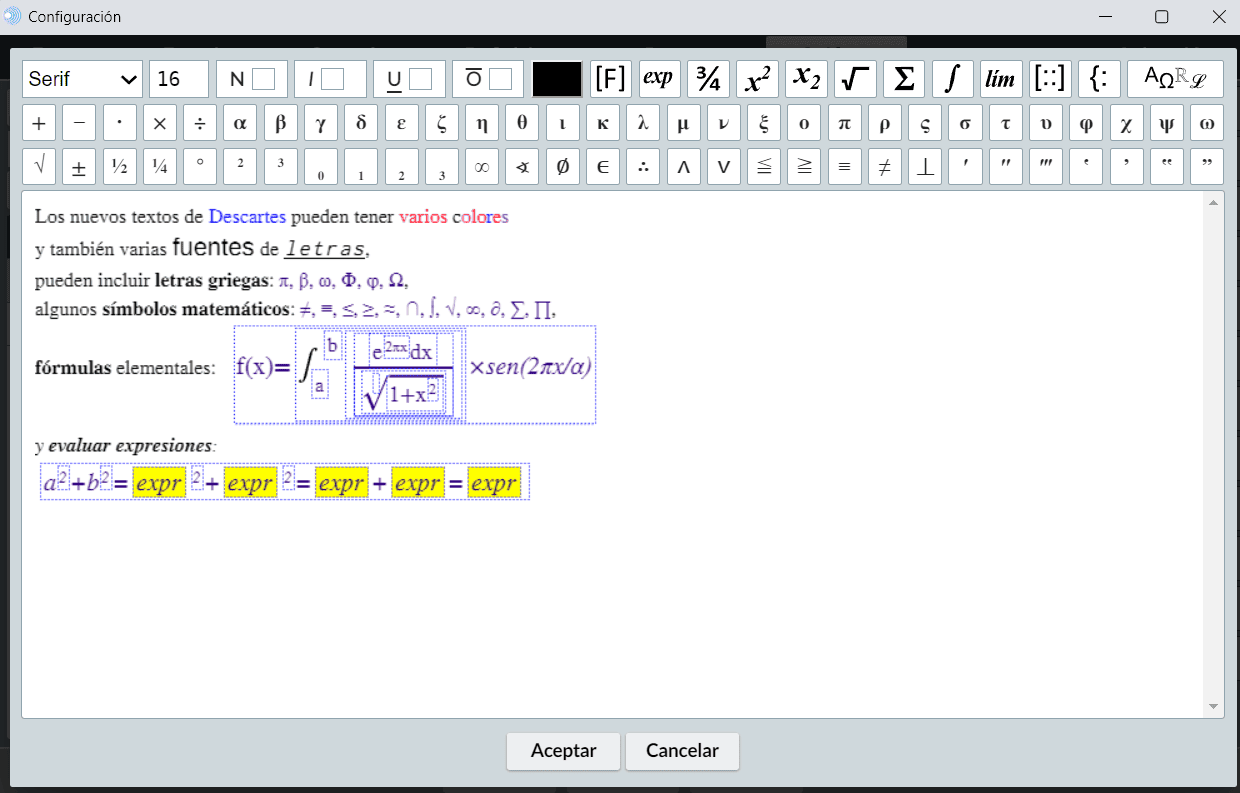Insert a square root formula

855,79
